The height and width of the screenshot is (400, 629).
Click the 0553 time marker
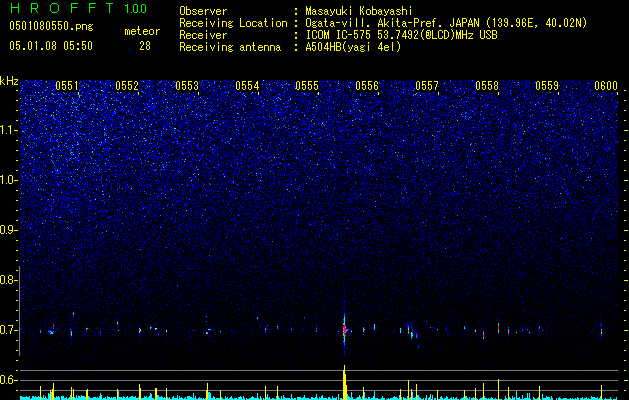187,86
